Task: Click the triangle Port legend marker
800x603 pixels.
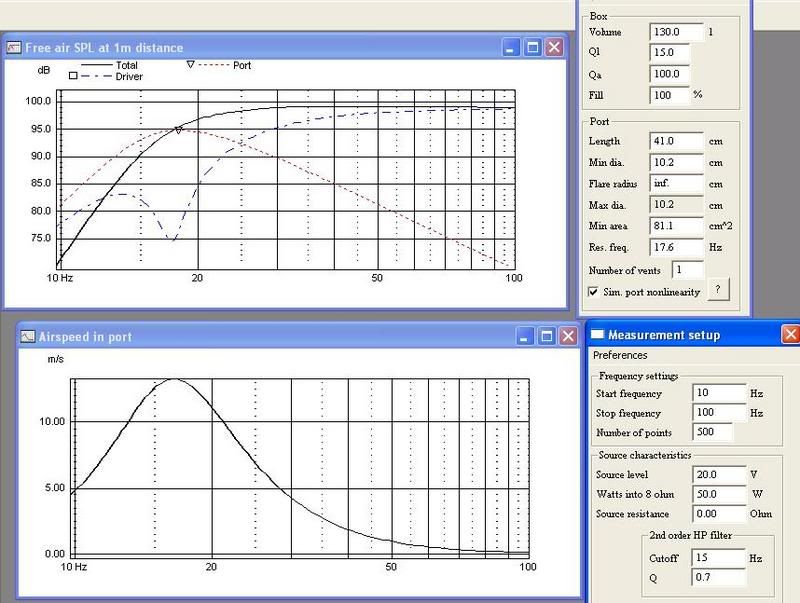Action: [190, 65]
